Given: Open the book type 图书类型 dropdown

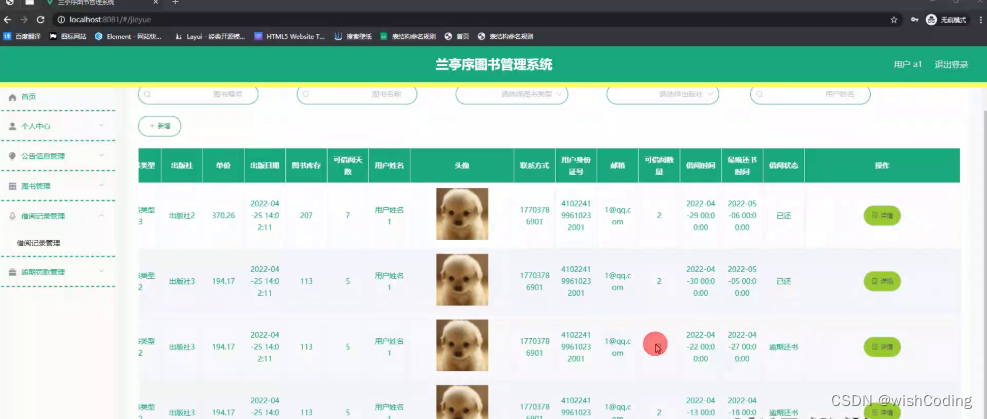Looking at the screenshot, I should tap(512, 94).
